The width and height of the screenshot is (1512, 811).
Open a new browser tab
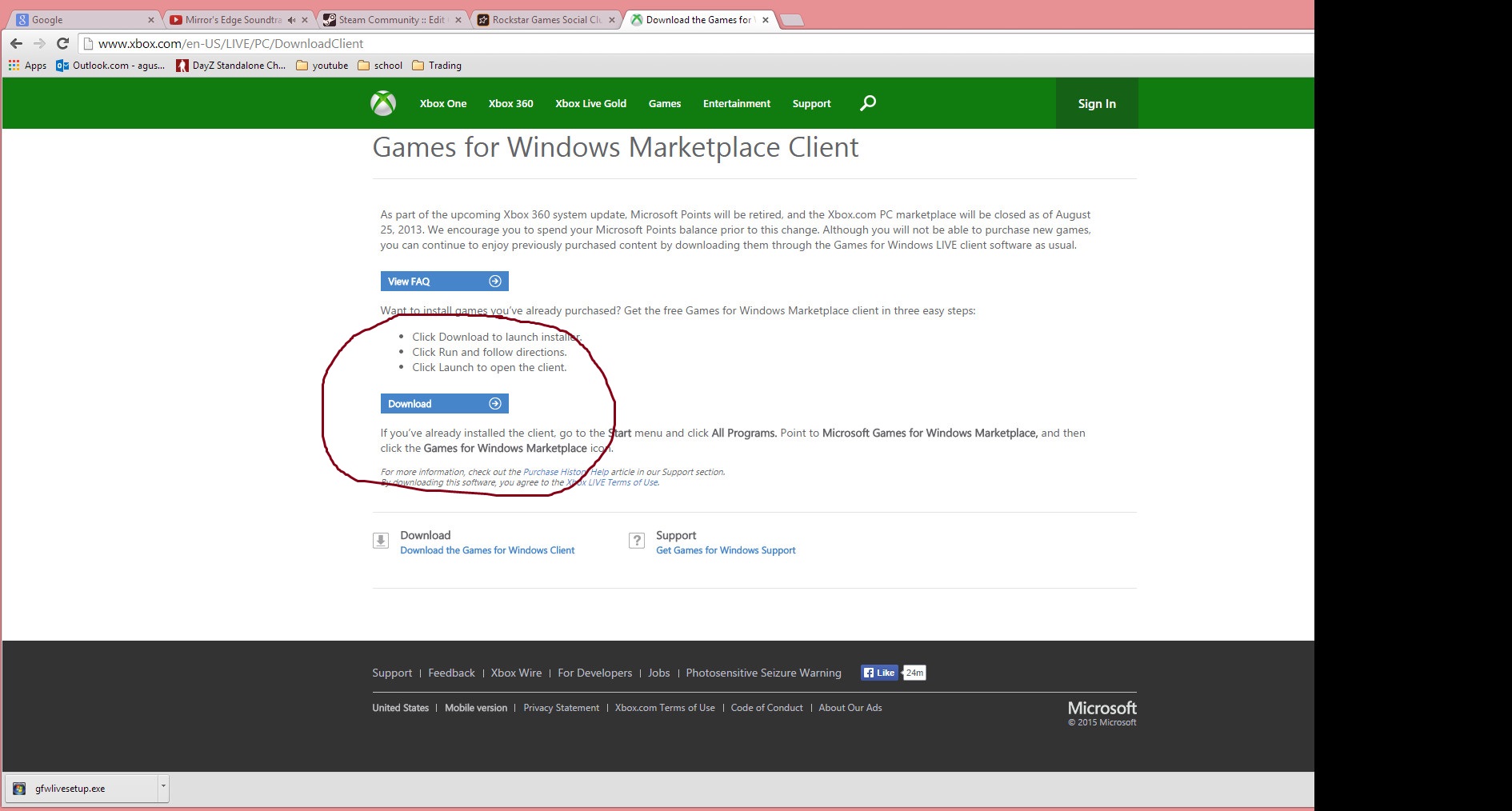(x=791, y=21)
